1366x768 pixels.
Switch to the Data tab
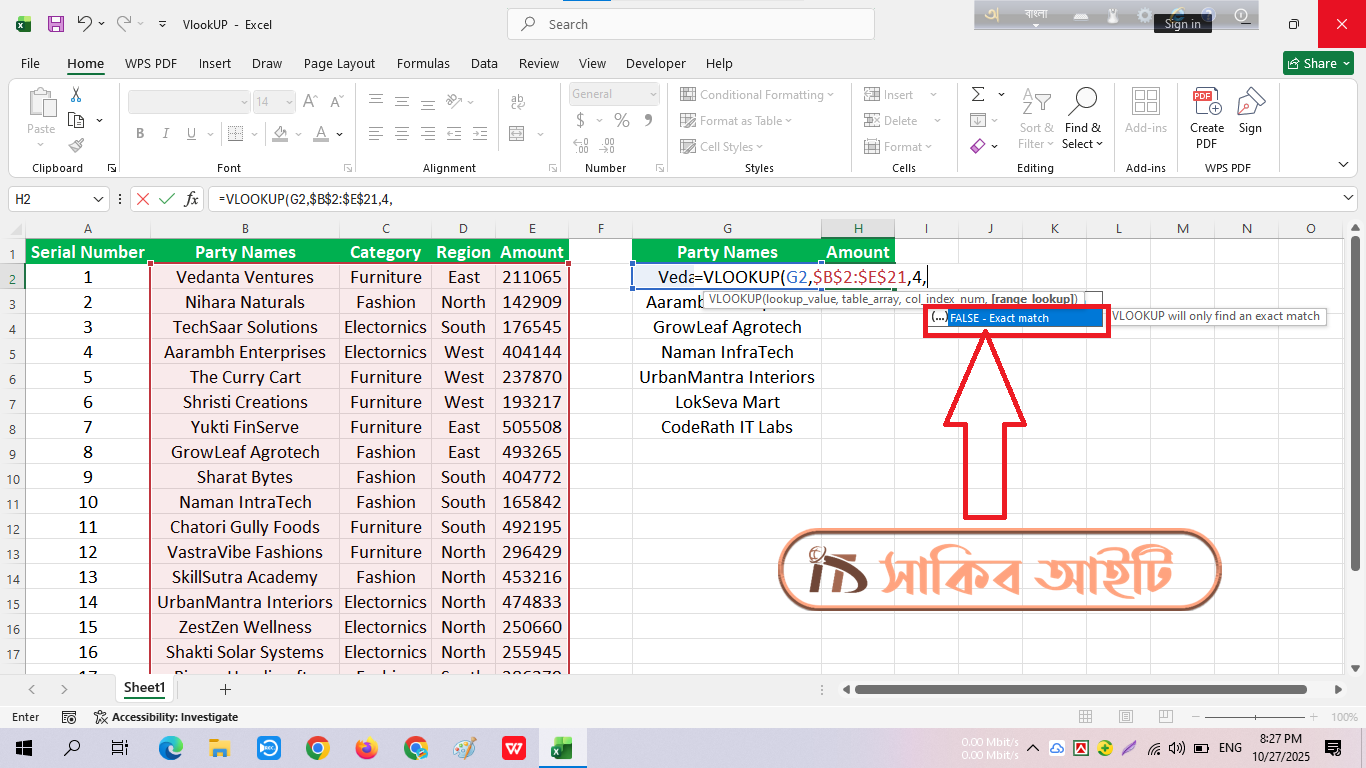click(x=484, y=63)
